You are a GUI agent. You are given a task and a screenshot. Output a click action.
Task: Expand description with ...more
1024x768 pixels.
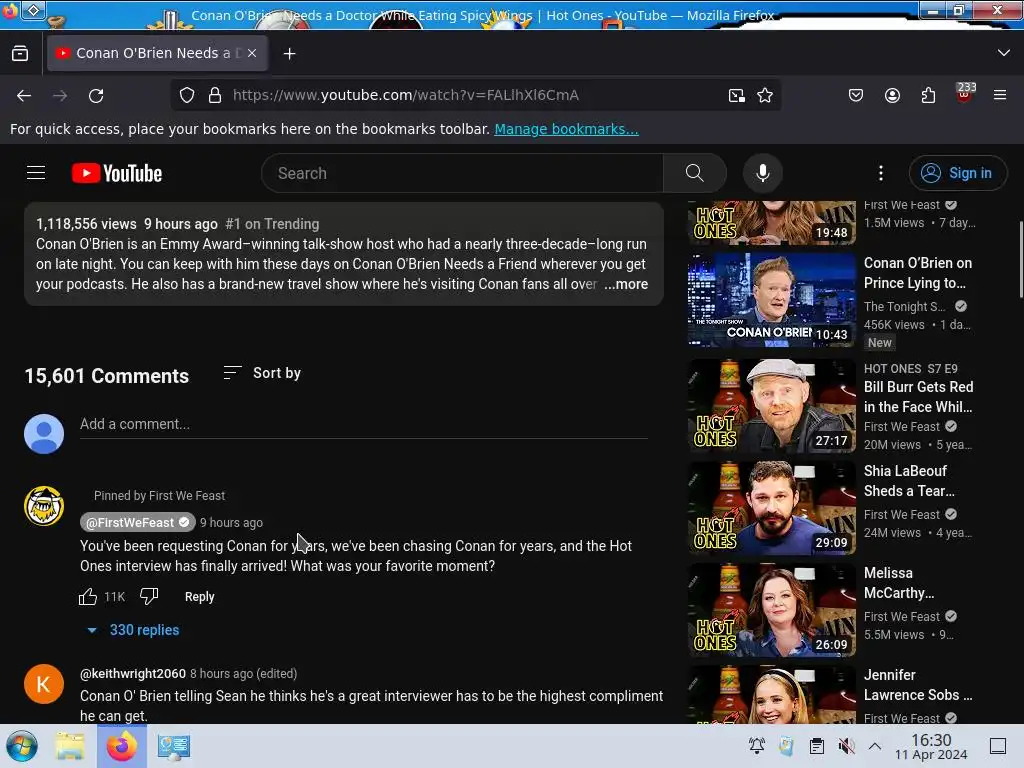(x=626, y=284)
